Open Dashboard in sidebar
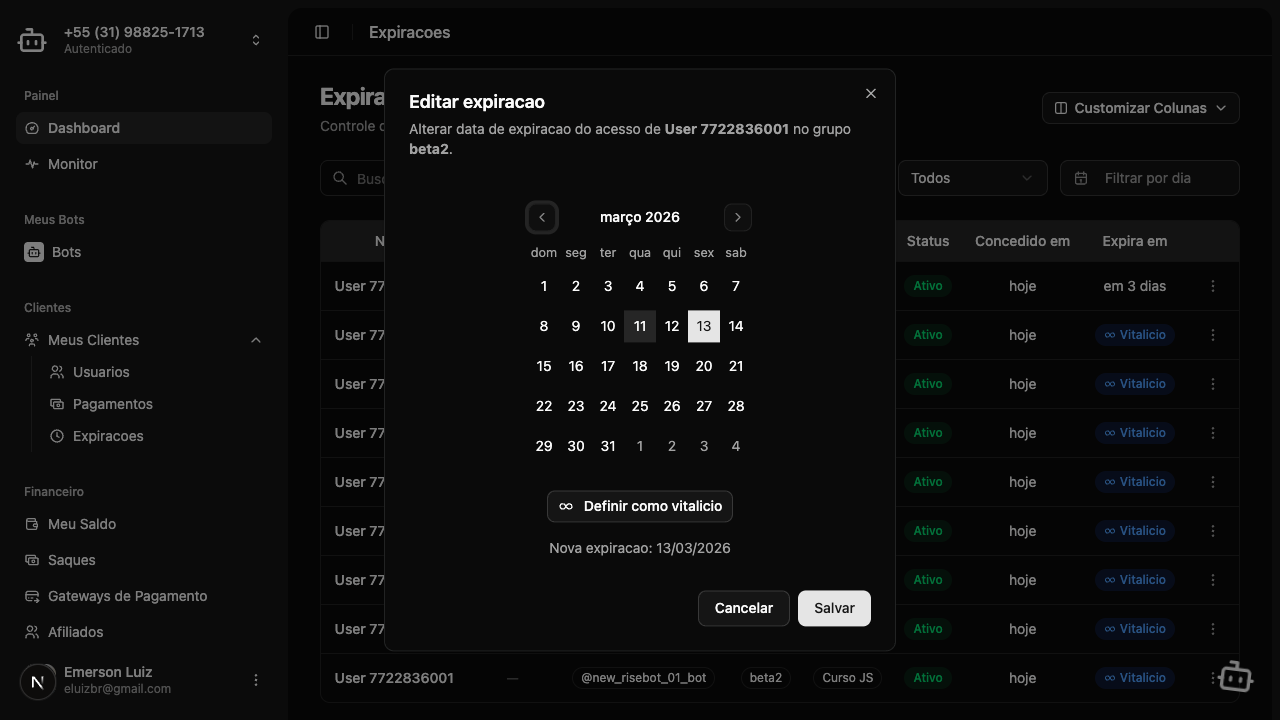 tap(144, 128)
